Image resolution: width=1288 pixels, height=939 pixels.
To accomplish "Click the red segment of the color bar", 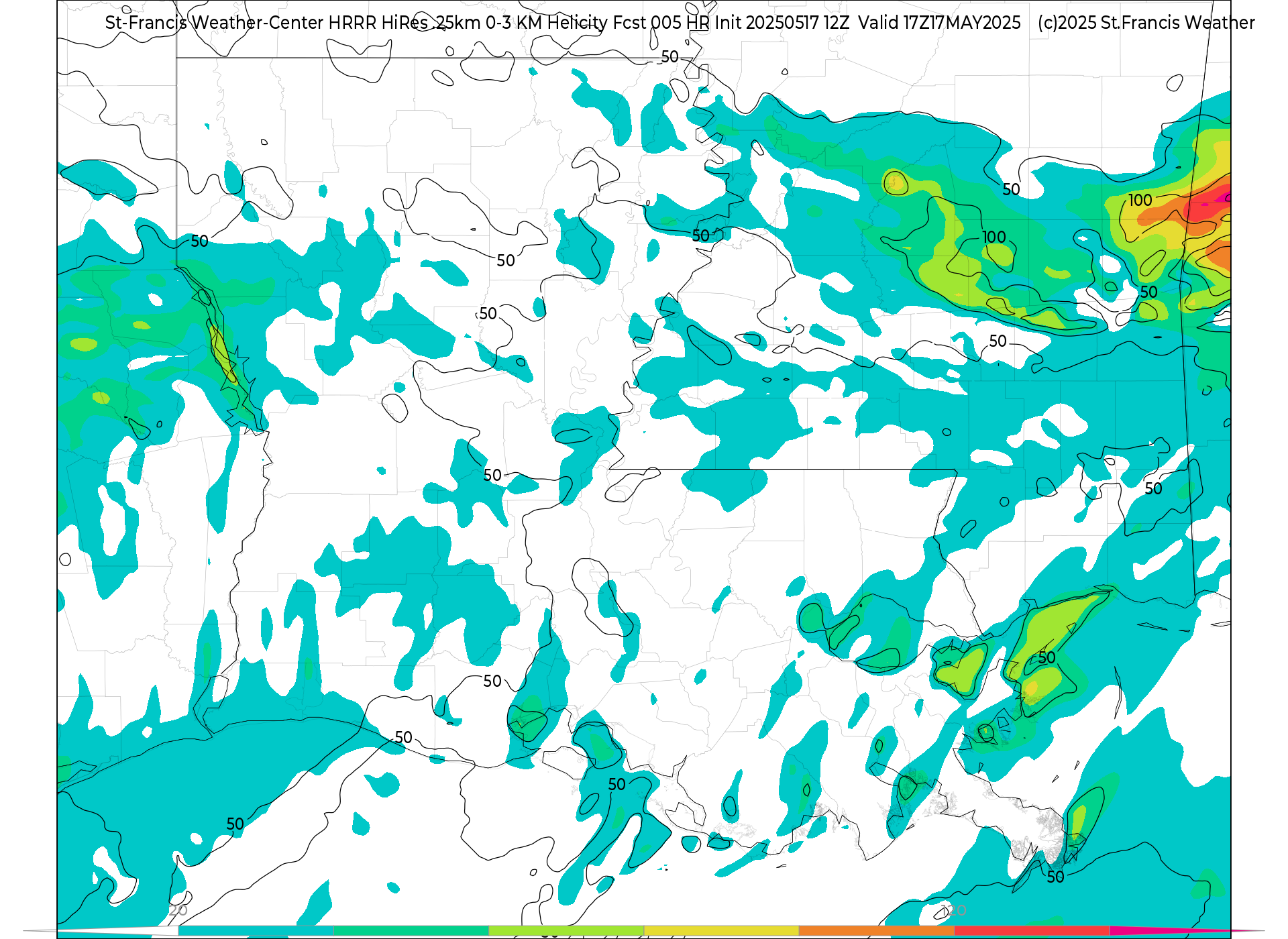I will click(x=1032, y=931).
